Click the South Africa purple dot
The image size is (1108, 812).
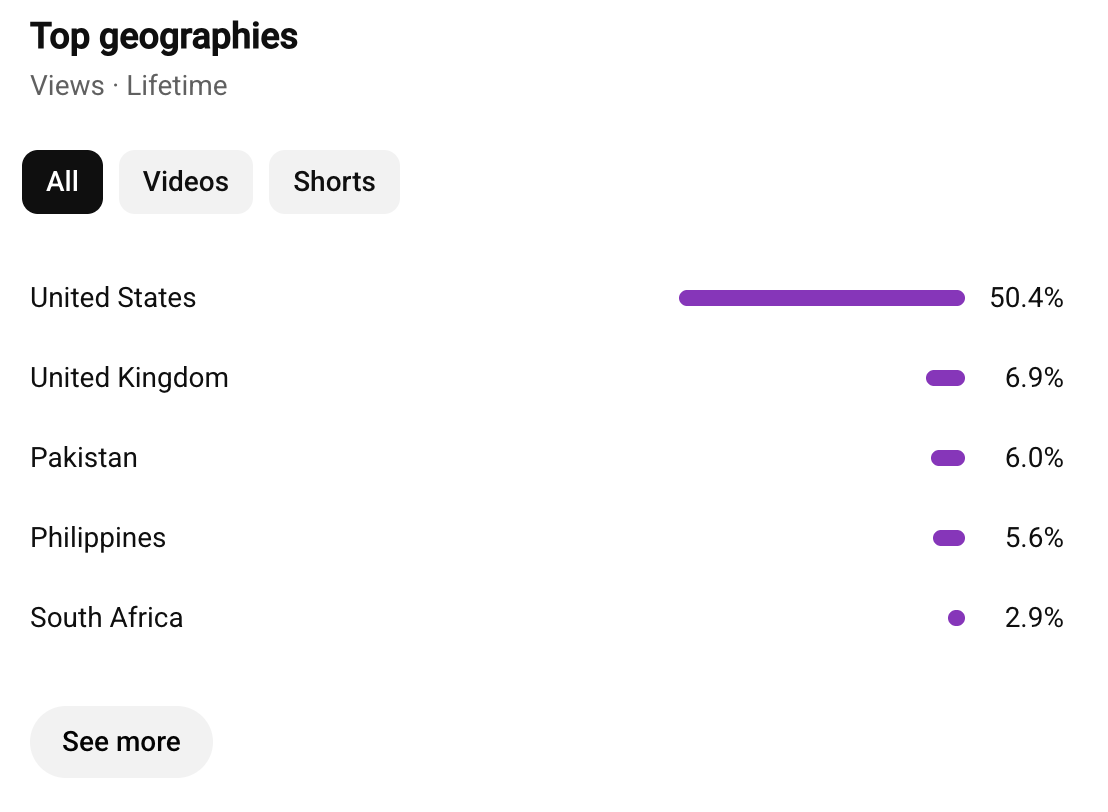tap(956, 618)
